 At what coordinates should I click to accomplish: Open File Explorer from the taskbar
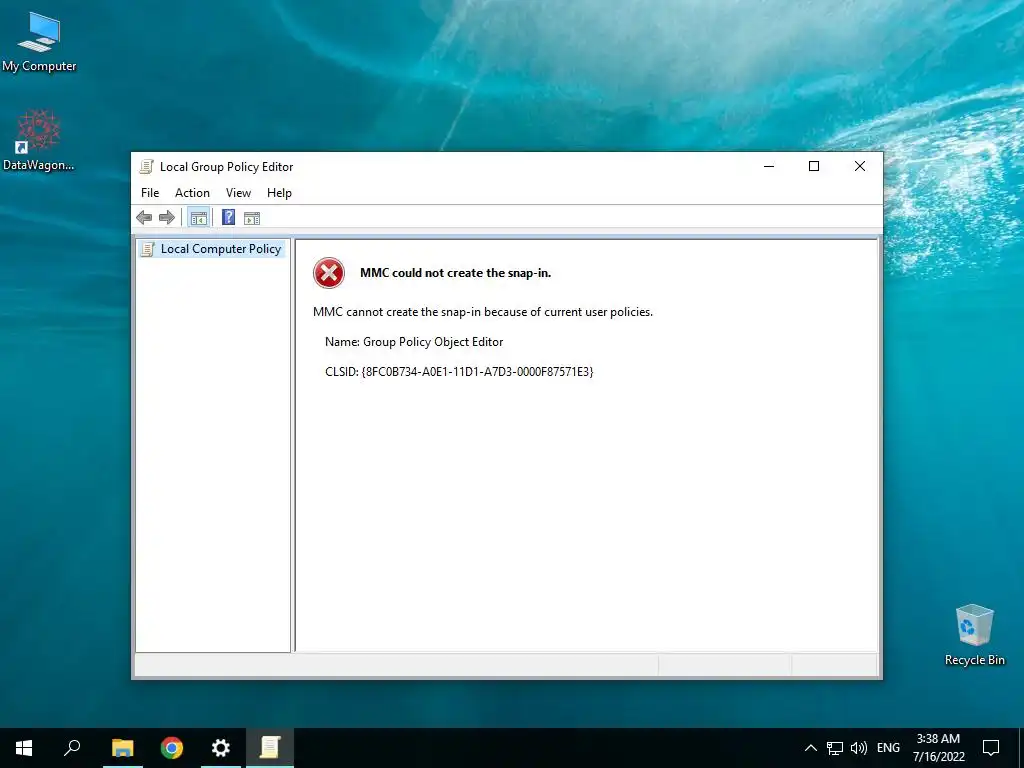(x=122, y=748)
